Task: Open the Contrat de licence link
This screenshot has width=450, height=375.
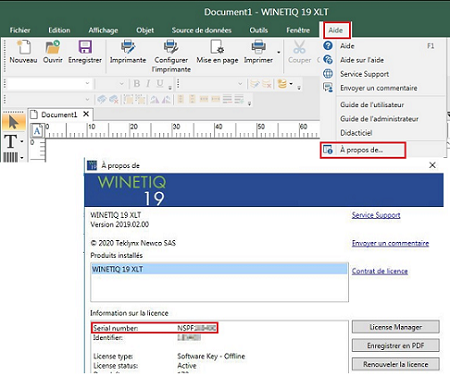Action: tap(380, 271)
